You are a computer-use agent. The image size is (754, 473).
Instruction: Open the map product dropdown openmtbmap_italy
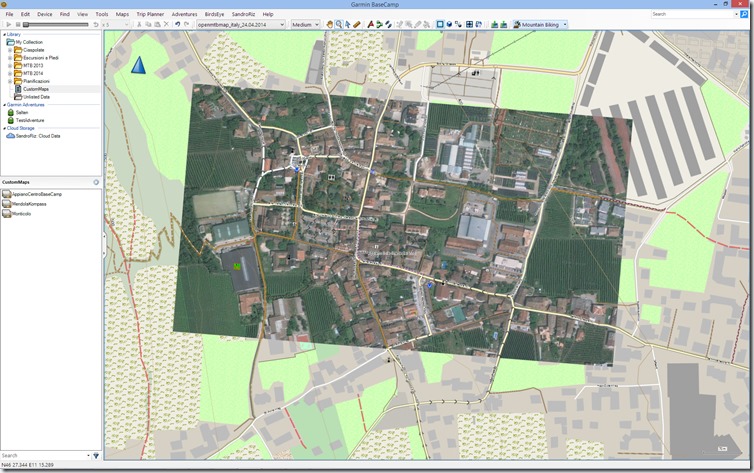(x=241, y=25)
